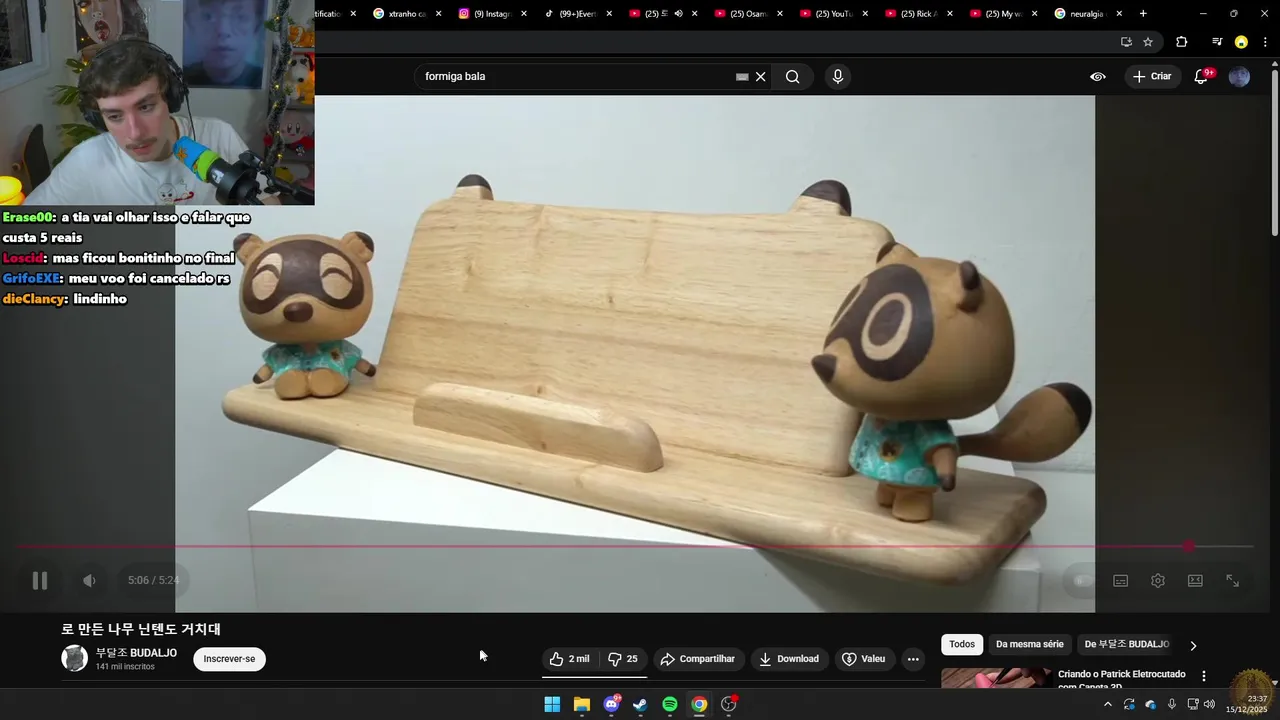Open Compartilhar share dialog
The width and height of the screenshot is (1280, 720).
click(698, 659)
